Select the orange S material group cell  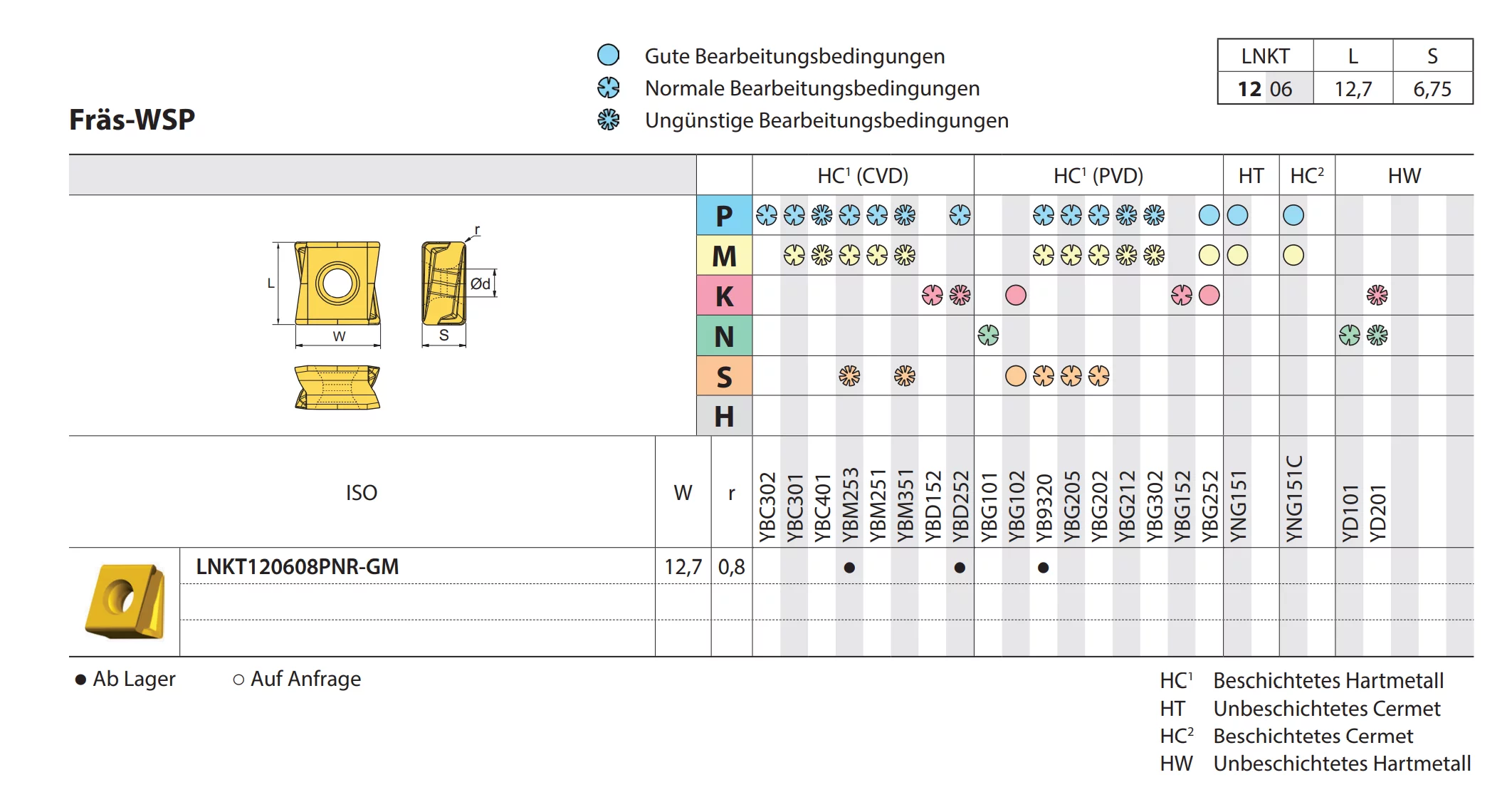coord(724,376)
